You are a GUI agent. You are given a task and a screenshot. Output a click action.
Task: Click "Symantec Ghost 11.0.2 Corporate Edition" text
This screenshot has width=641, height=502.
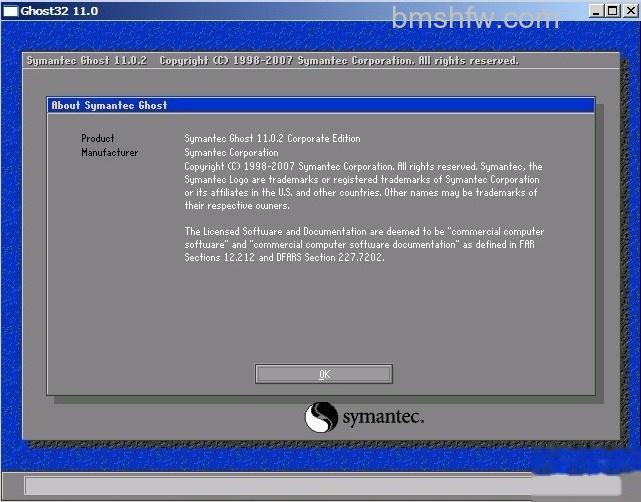point(272,139)
